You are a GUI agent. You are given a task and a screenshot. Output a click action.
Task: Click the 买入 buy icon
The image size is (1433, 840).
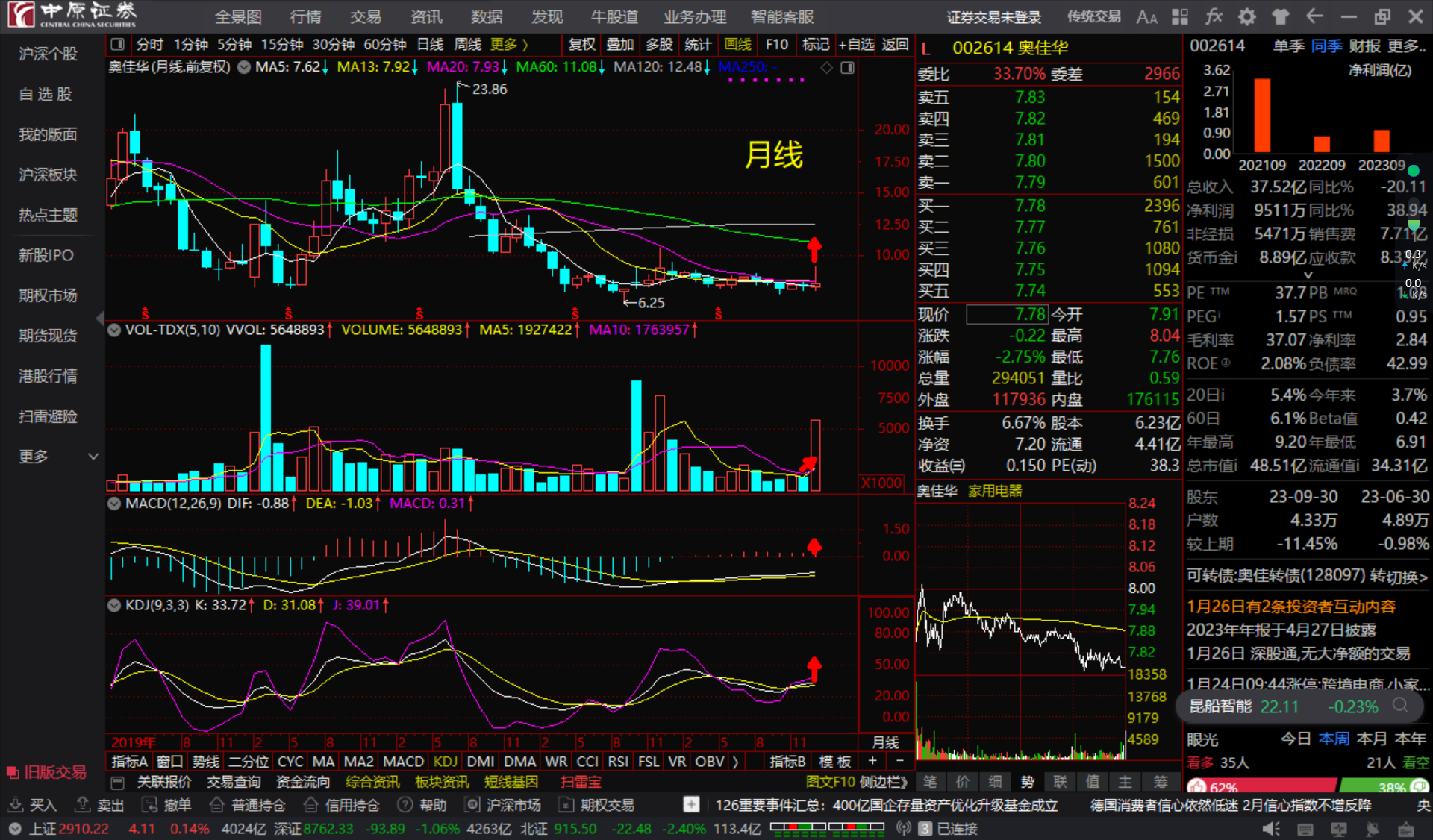(x=15, y=805)
